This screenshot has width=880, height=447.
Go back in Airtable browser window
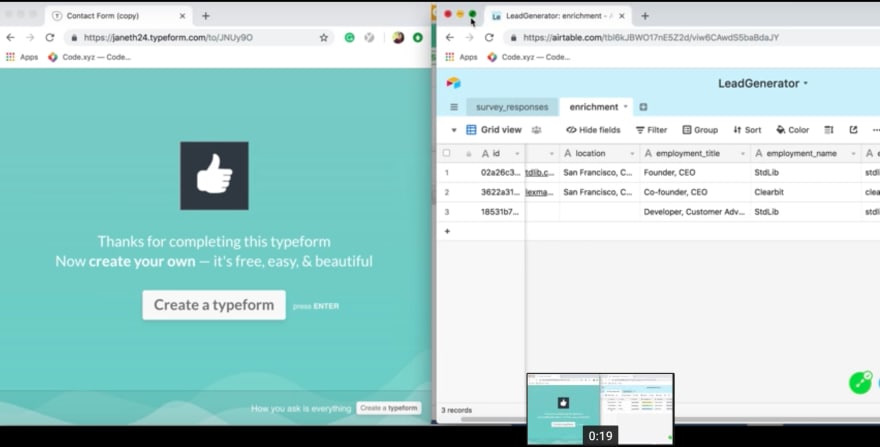tap(450, 38)
